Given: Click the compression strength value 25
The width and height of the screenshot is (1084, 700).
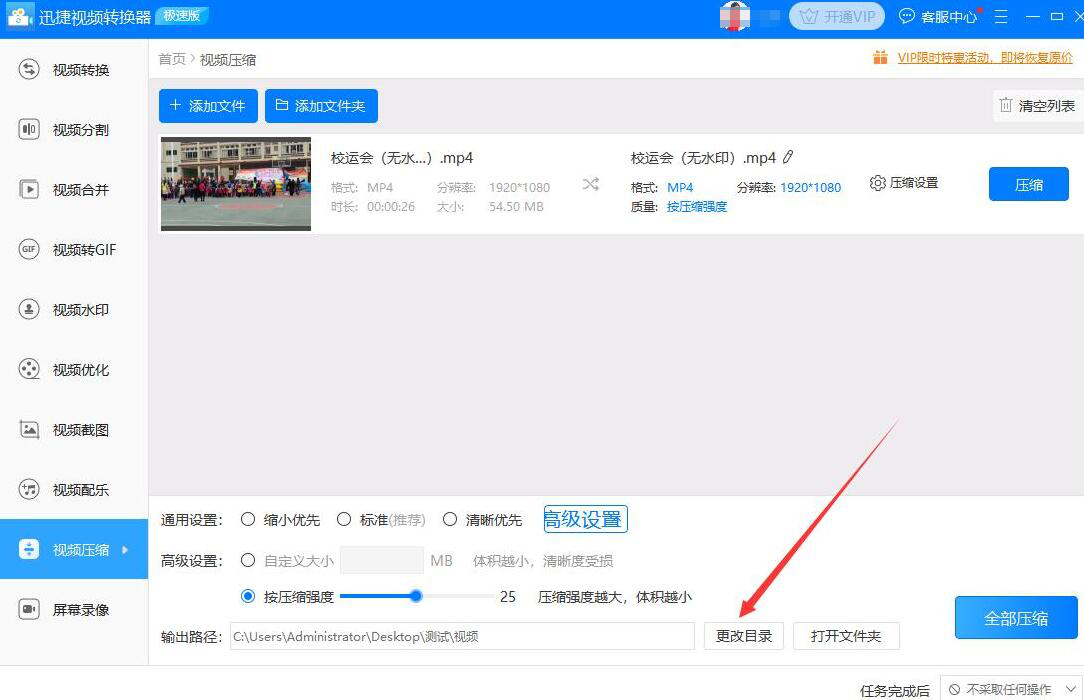Looking at the screenshot, I should pyautogui.click(x=507, y=596).
